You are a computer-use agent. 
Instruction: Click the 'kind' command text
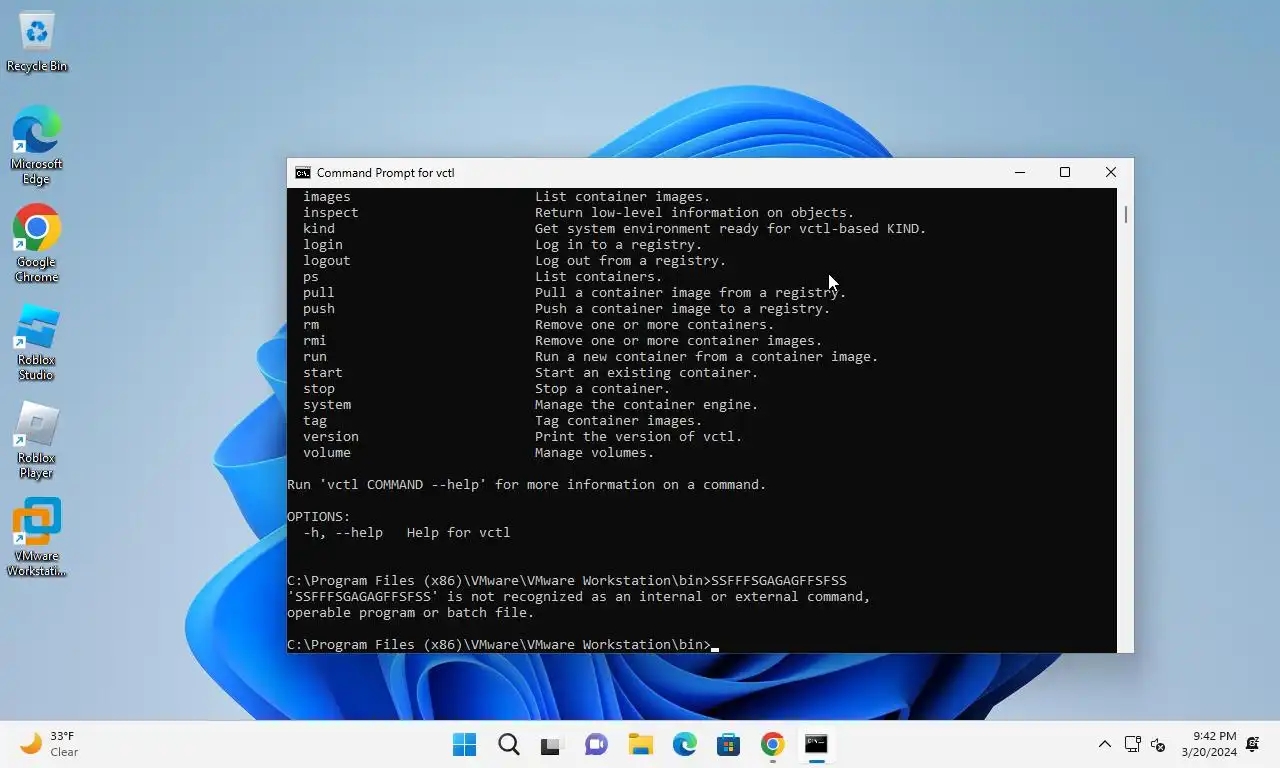pos(319,229)
